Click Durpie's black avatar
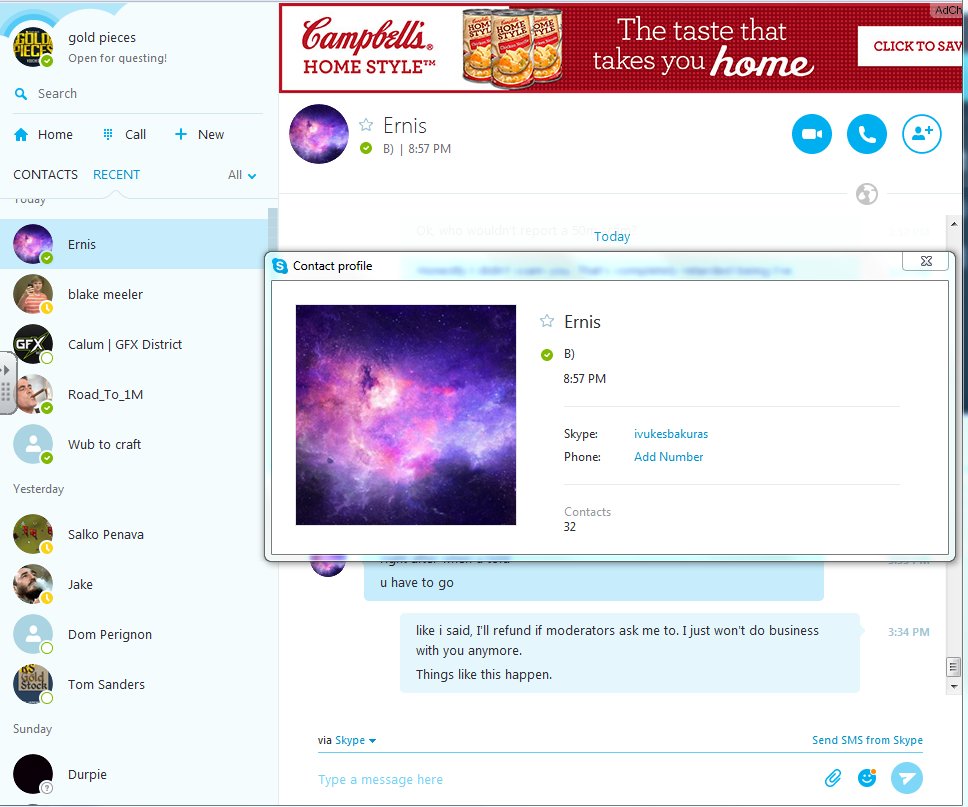 pyautogui.click(x=33, y=774)
